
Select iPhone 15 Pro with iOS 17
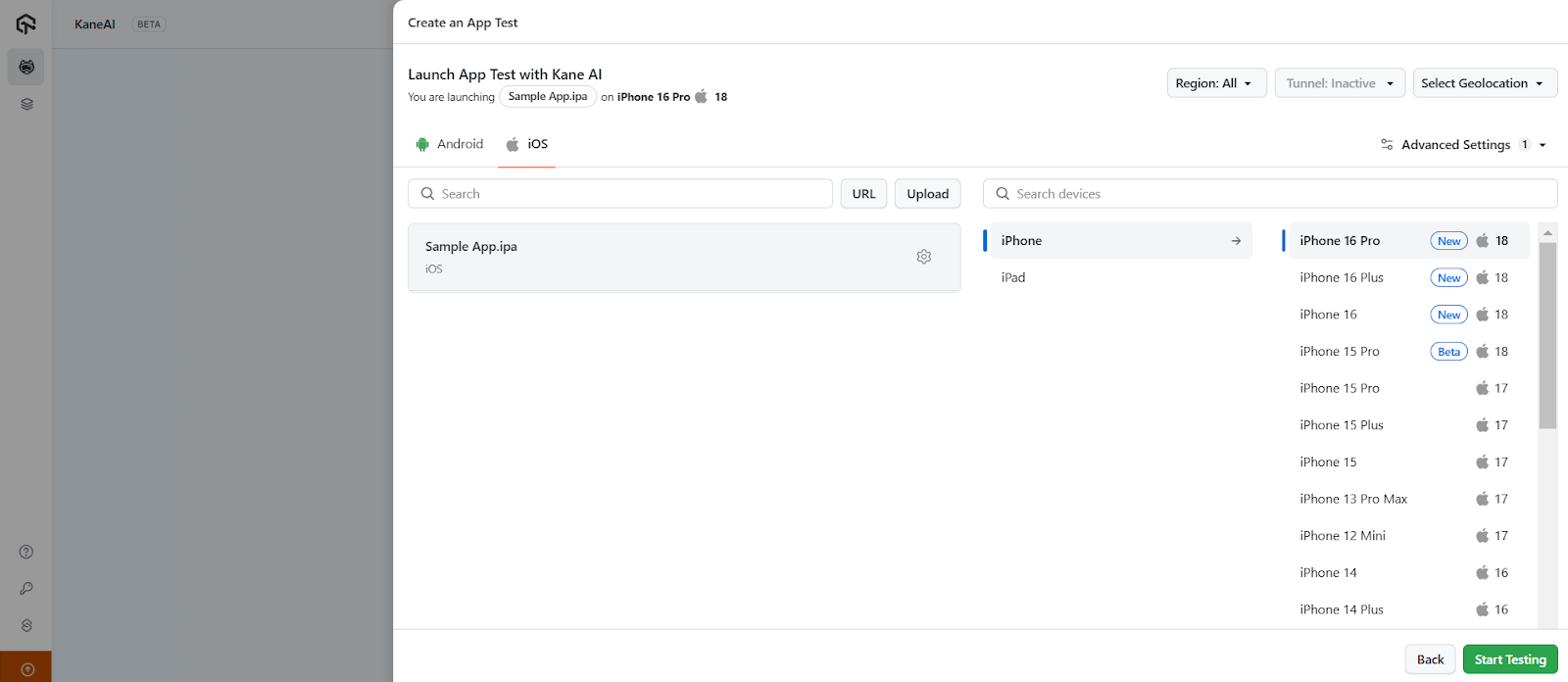[x=1409, y=388]
